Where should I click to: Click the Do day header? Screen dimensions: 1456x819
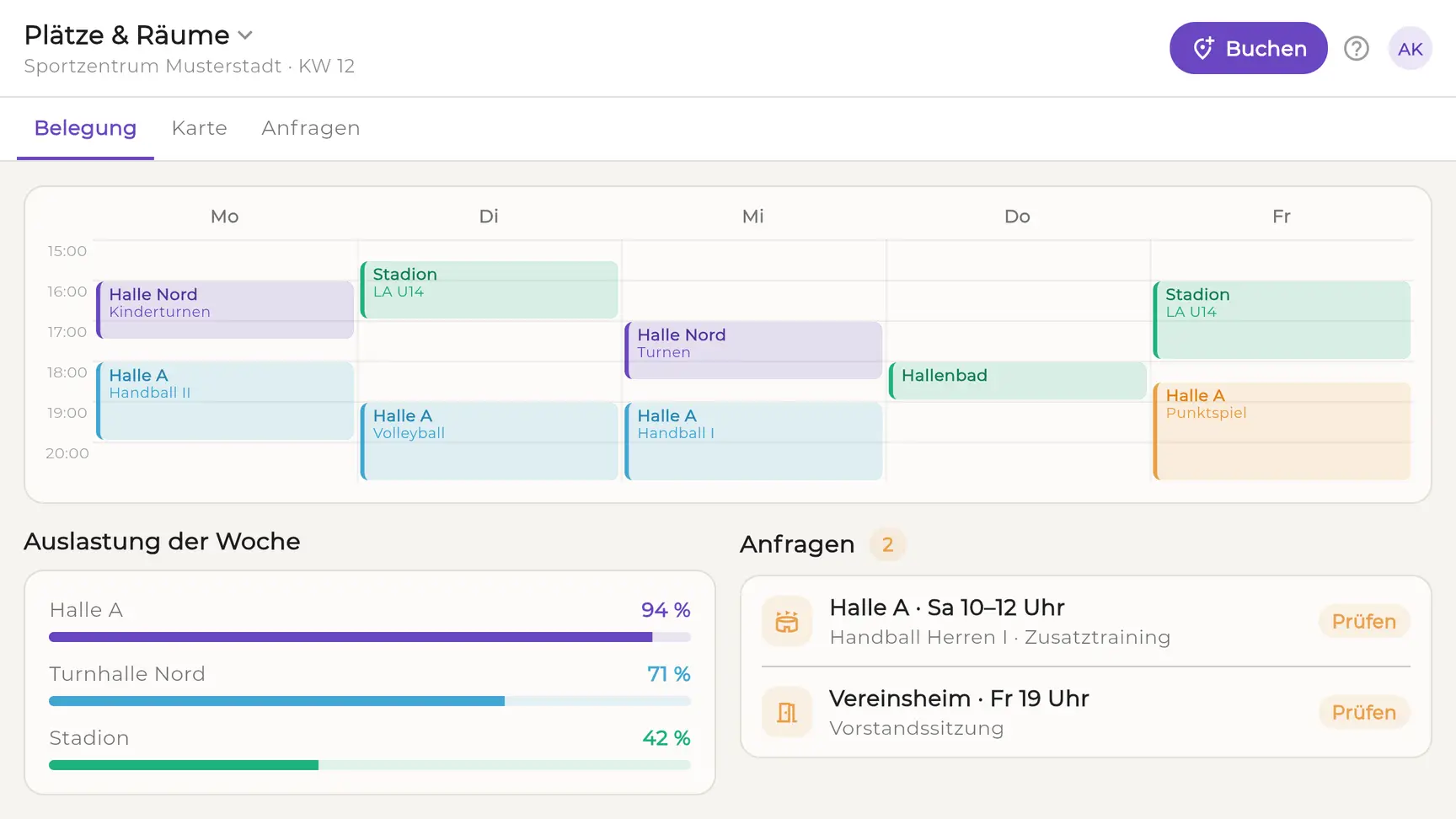[x=1017, y=217]
